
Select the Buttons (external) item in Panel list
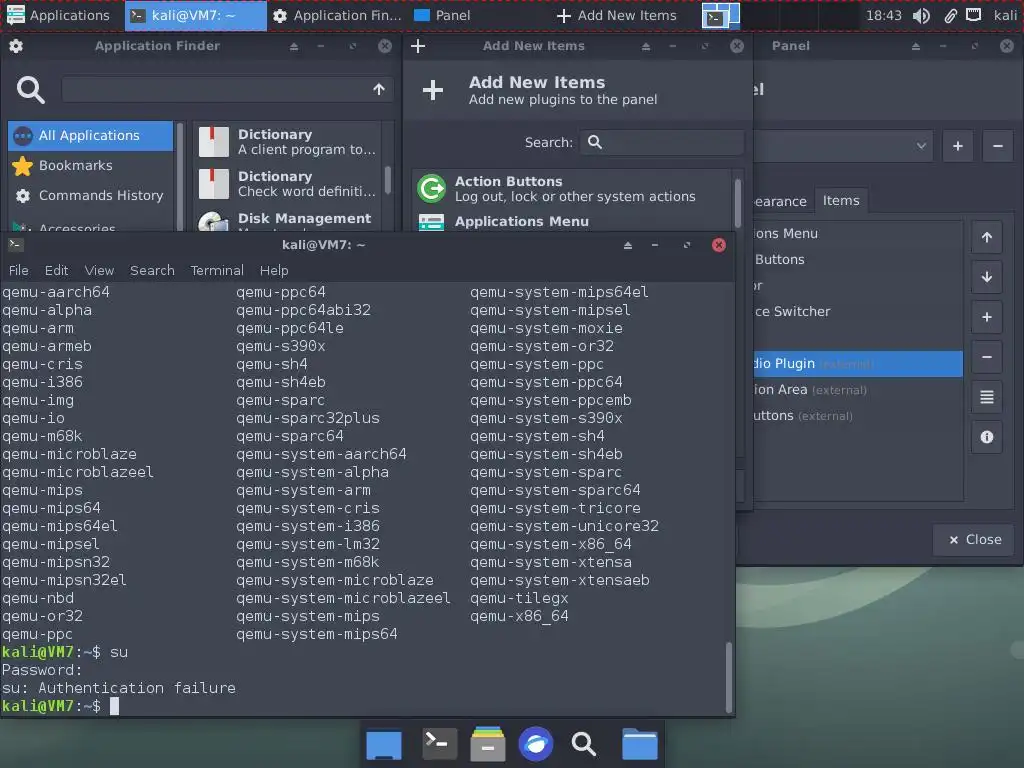pos(857,416)
